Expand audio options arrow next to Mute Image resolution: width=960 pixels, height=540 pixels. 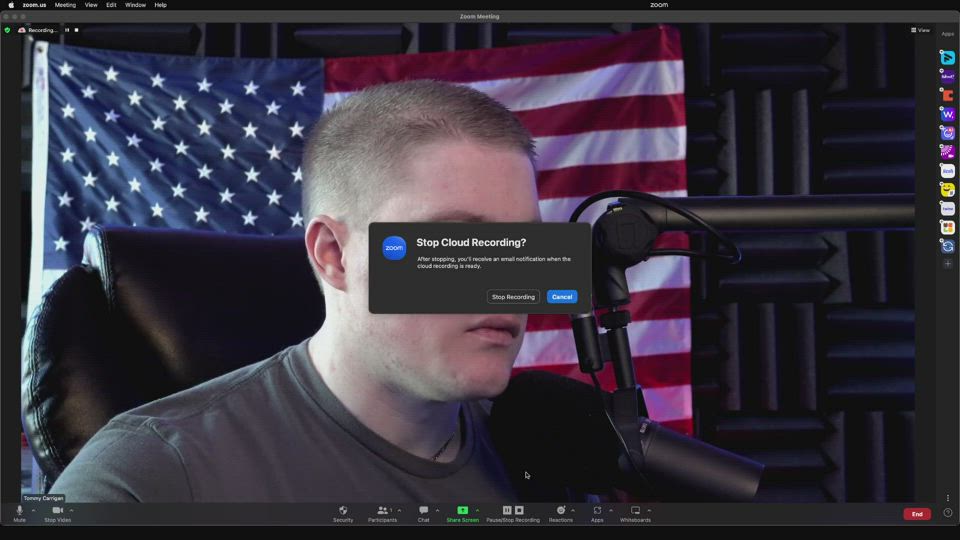[33, 510]
